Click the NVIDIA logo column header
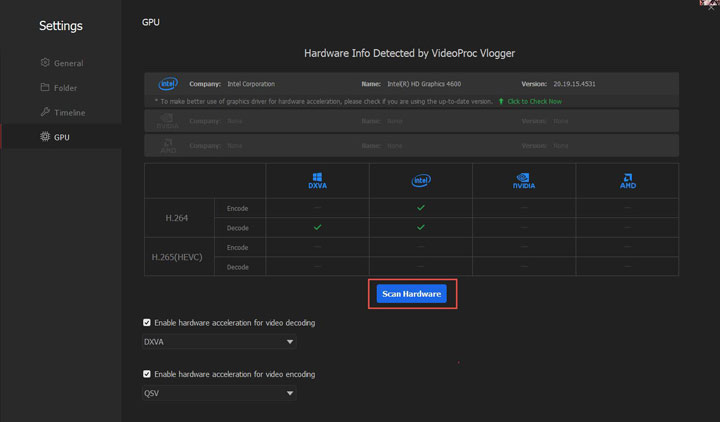720x422 pixels. point(523,182)
